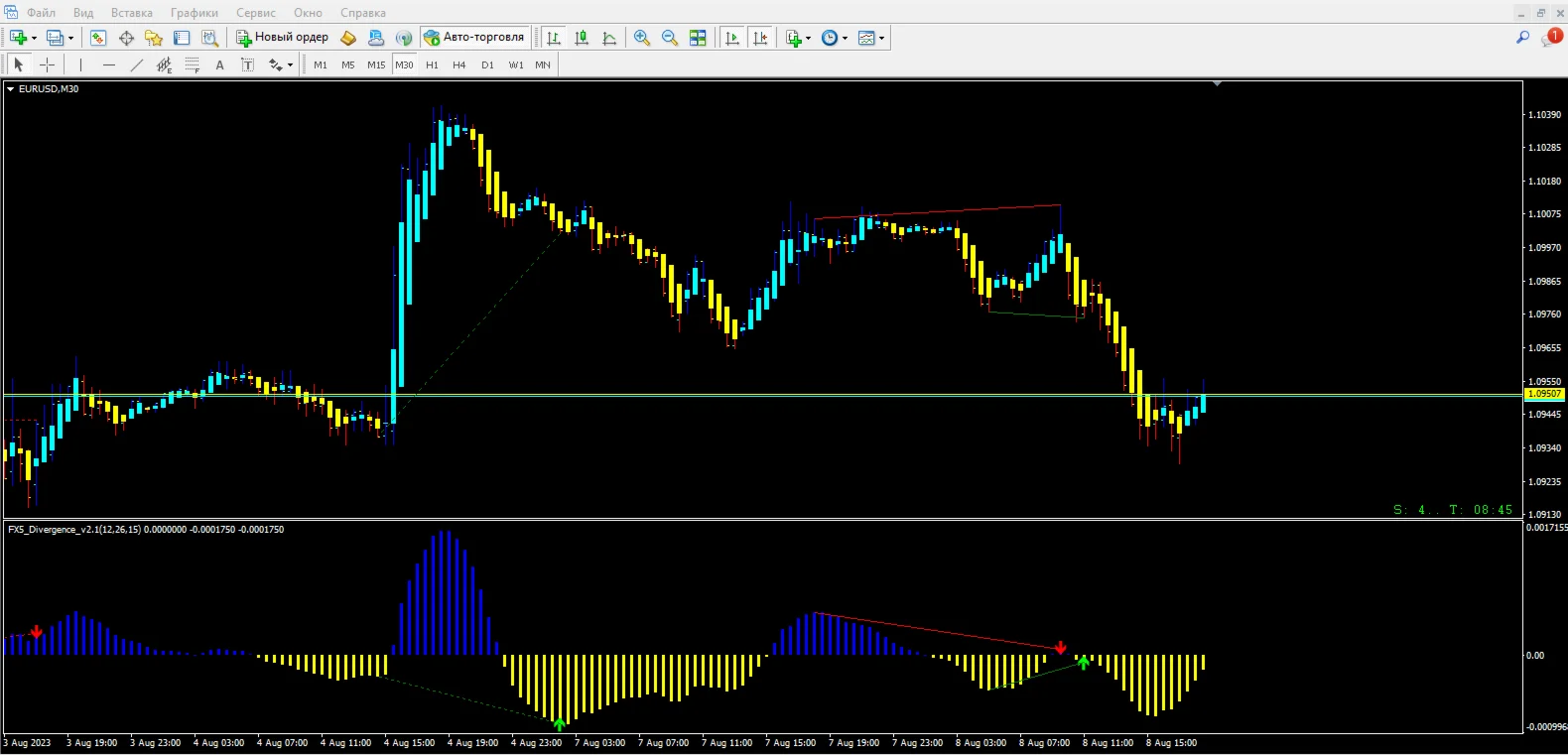Switch to bar chart display
This screenshot has height=755, width=1568.
pyautogui.click(x=554, y=38)
